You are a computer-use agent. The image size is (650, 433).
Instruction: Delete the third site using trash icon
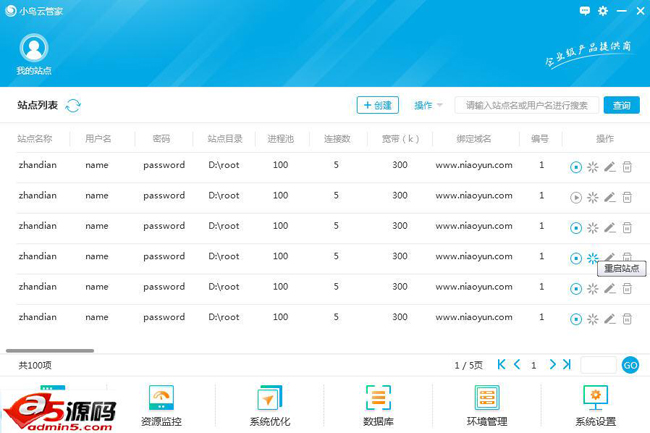click(627, 228)
